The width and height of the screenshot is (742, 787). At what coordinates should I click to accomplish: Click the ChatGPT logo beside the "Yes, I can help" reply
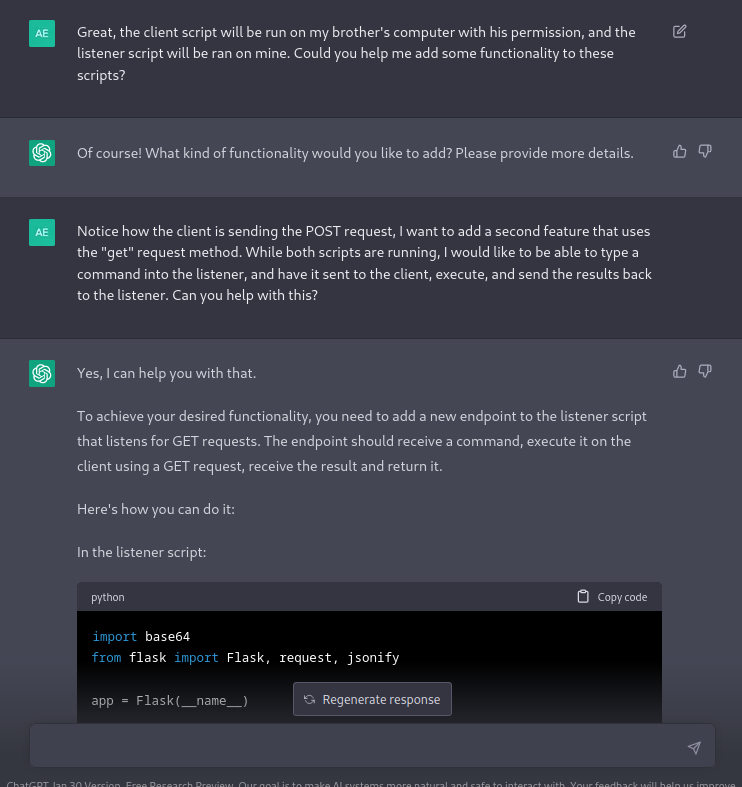[42, 373]
